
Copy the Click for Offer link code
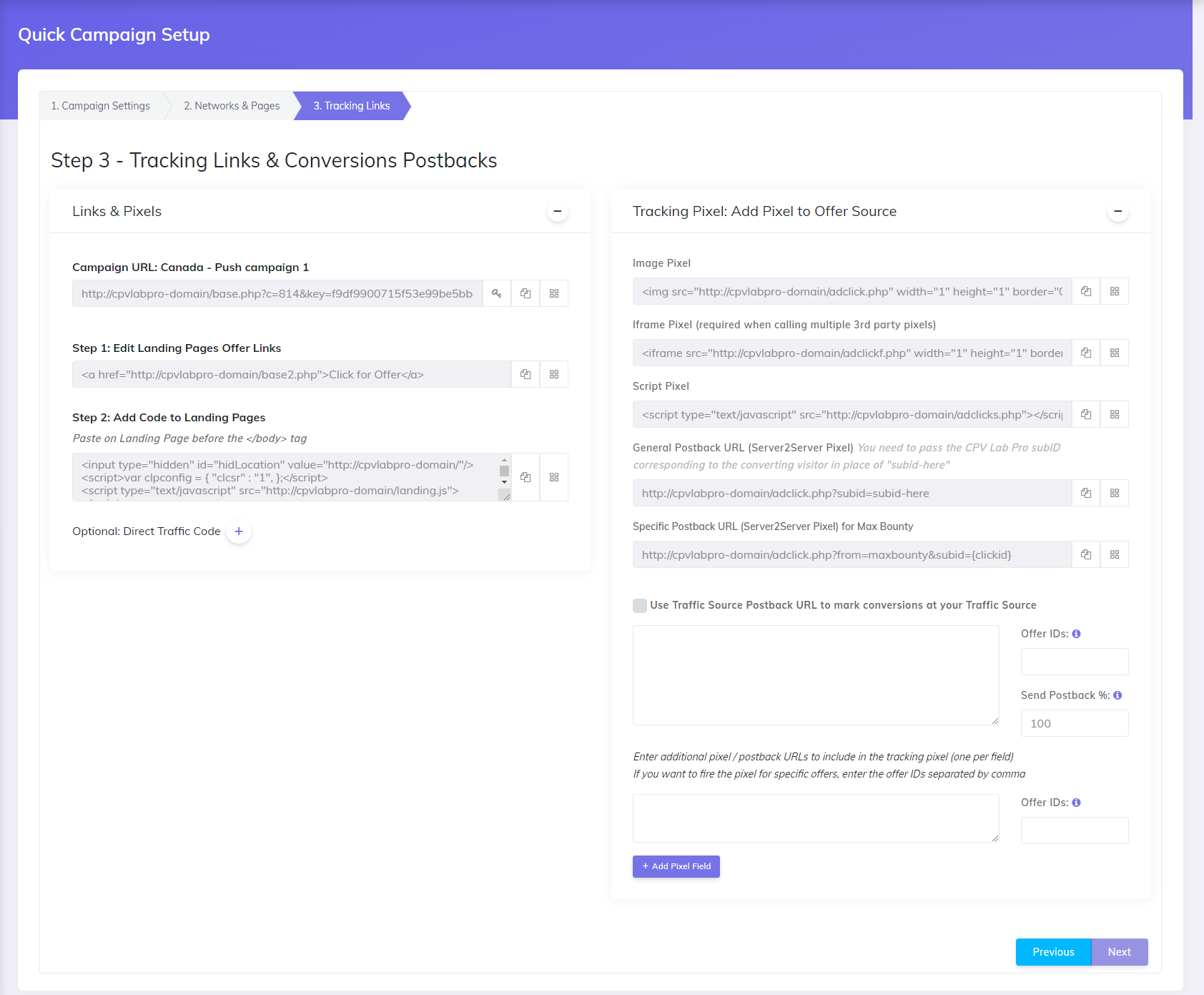click(x=525, y=374)
